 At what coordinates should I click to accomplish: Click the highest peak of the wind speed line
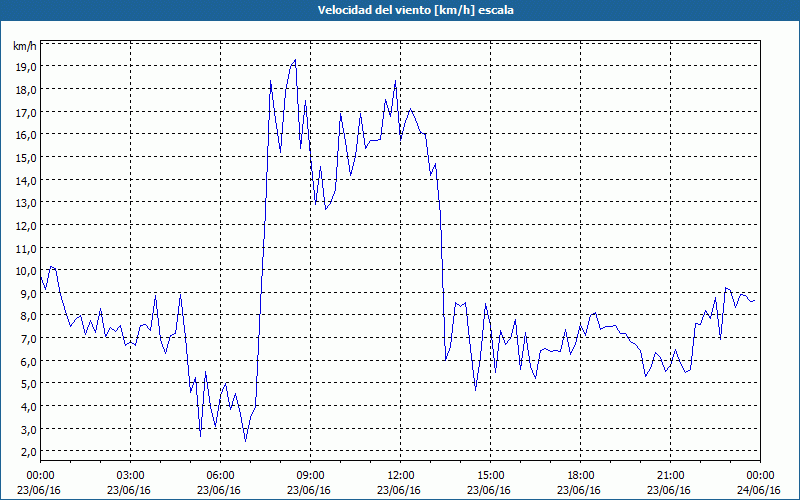(x=295, y=60)
